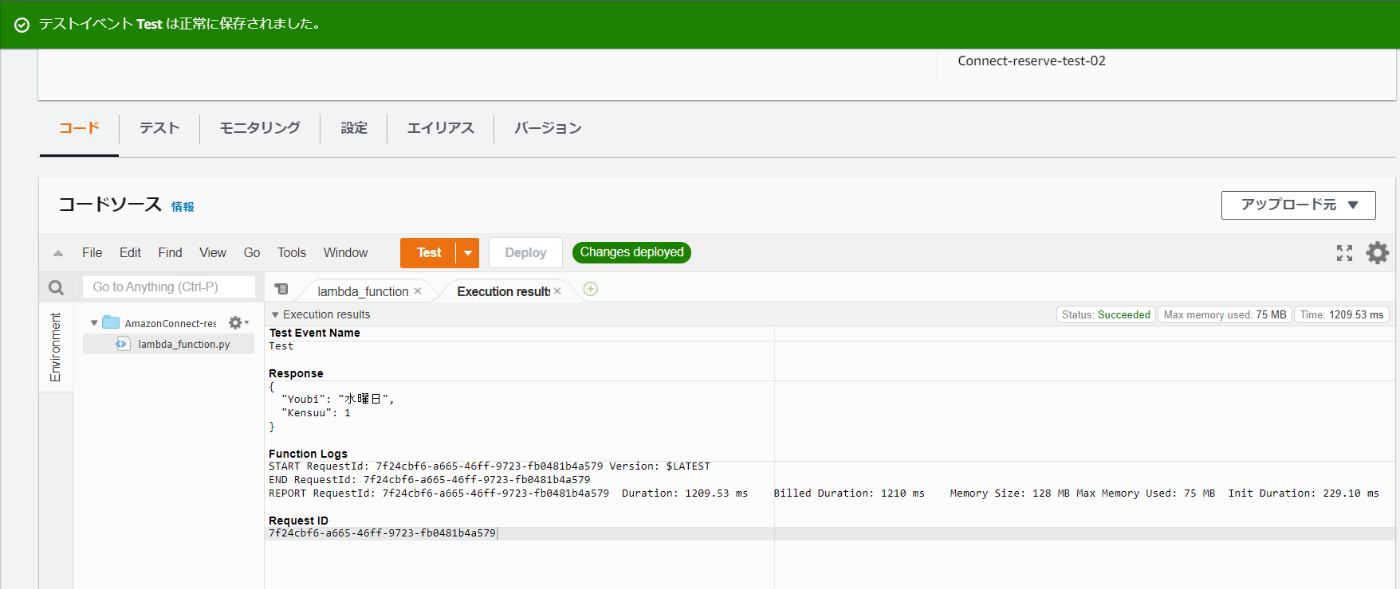
Task: Click the "Kensuu": 1 response line
Action: 316,412
